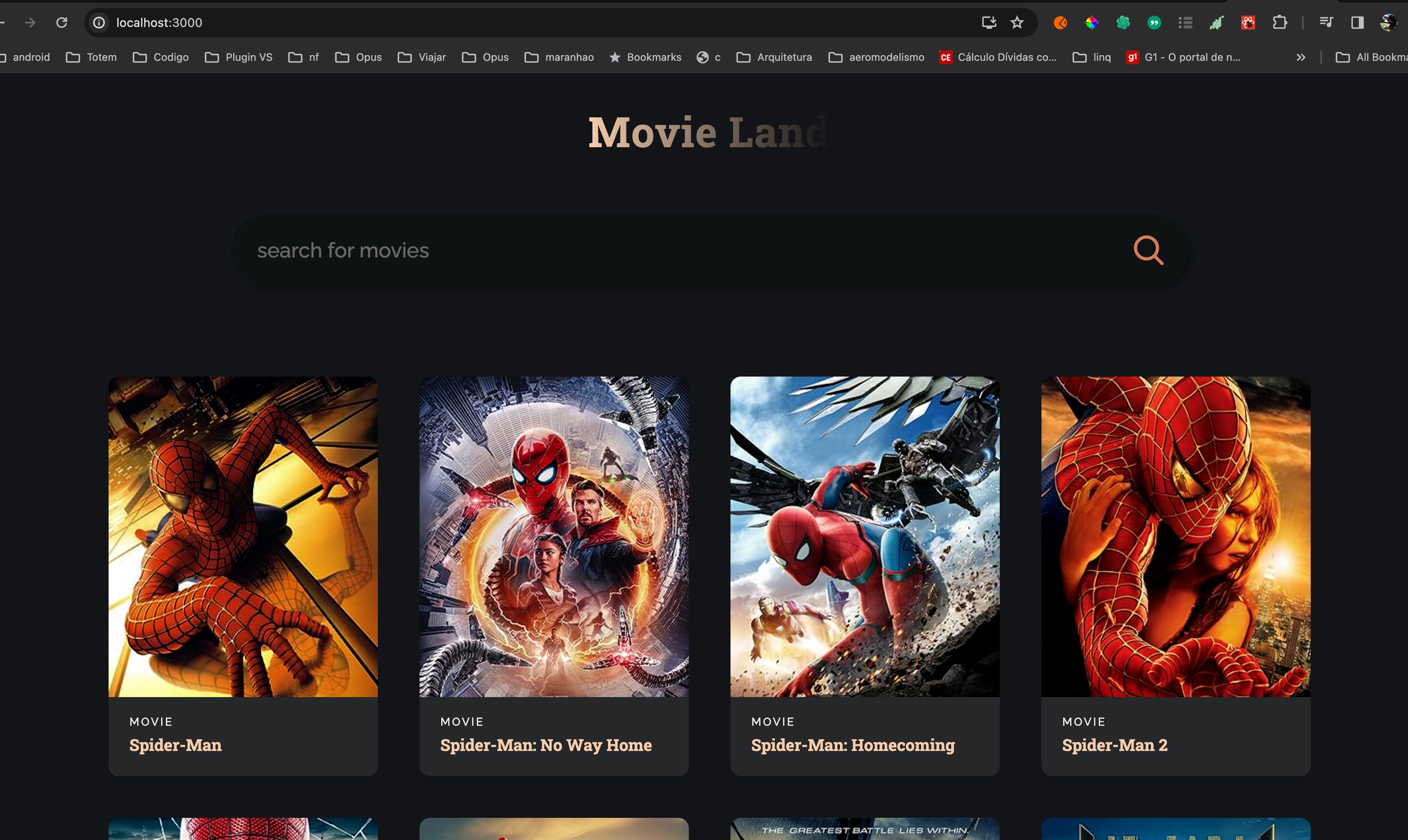The height and width of the screenshot is (840, 1408).
Task: Select the Spider-Man: No Way Home poster
Action: pyautogui.click(x=553, y=536)
